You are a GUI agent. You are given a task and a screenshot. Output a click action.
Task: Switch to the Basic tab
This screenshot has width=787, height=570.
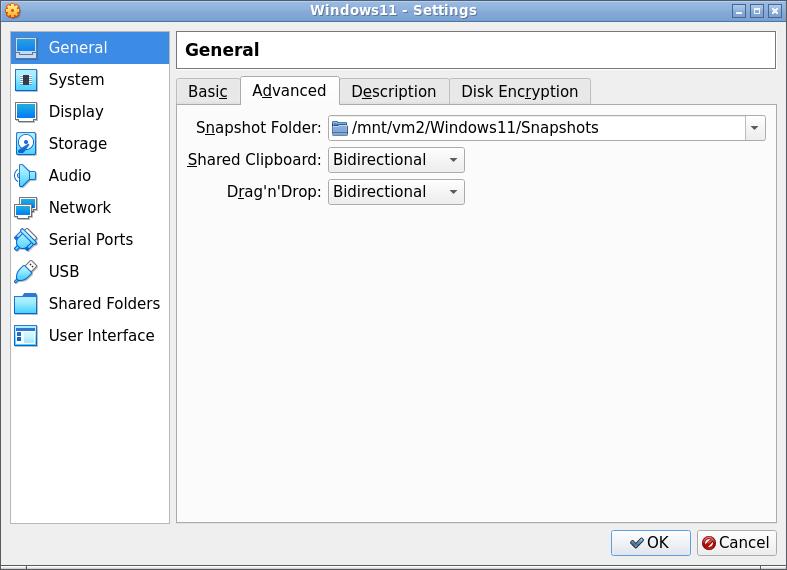tap(208, 92)
